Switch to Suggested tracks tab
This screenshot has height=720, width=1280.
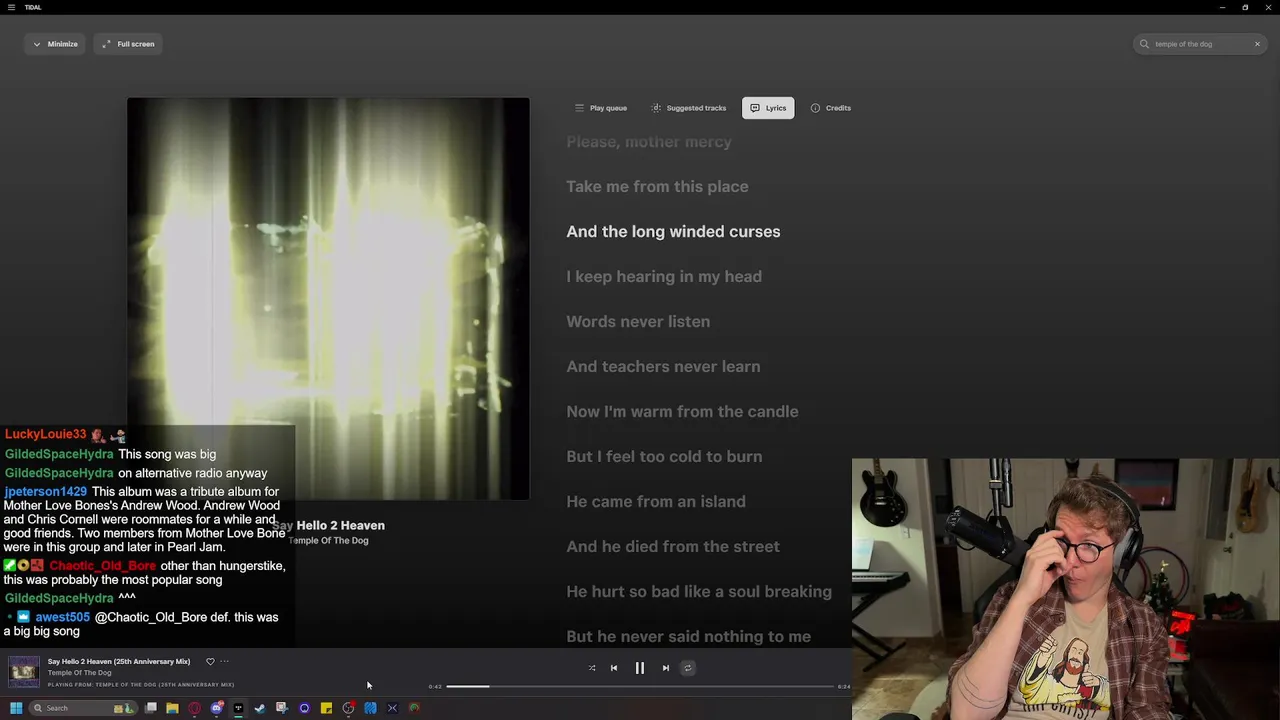pyautogui.click(x=689, y=108)
